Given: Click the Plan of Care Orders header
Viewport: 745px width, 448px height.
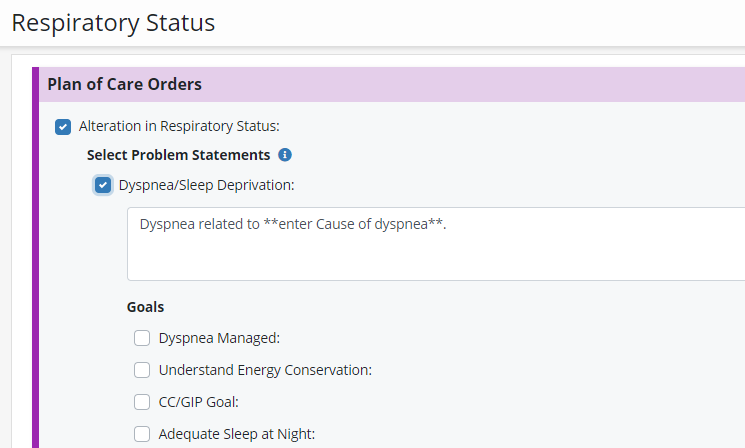Looking at the screenshot, I should [x=125, y=84].
